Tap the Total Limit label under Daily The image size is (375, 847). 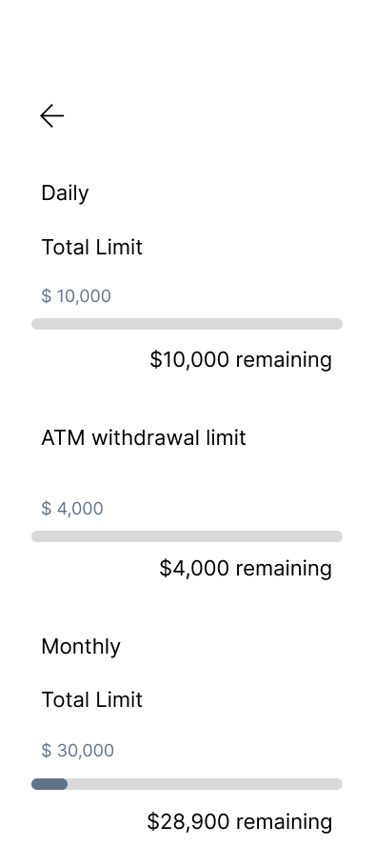tap(92, 247)
